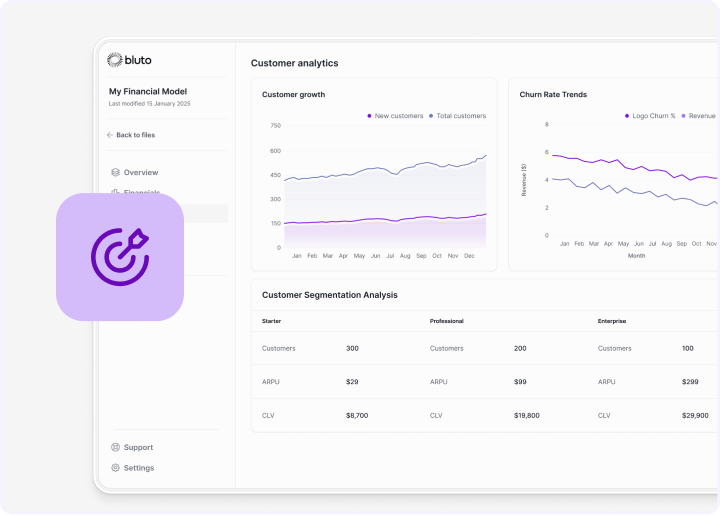Click the Back to files link
Screen dimensions: 720x515
[x=135, y=135]
